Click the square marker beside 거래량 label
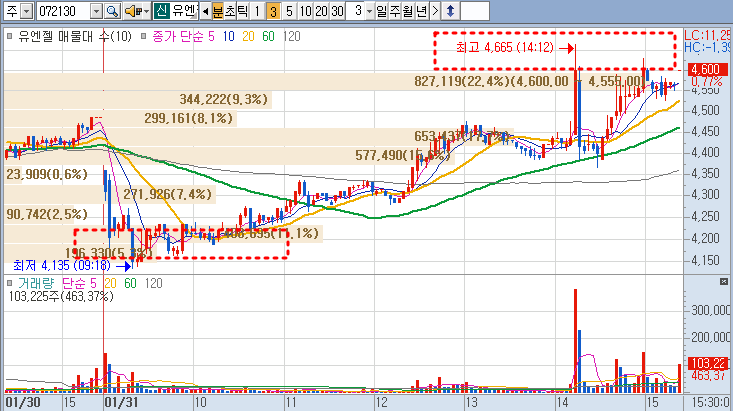This screenshot has width=733, height=411. click(x=9, y=283)
